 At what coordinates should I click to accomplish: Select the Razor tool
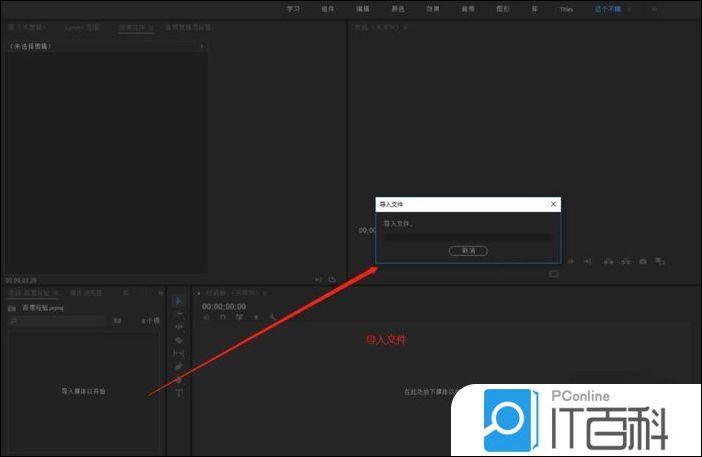(179, 340)
